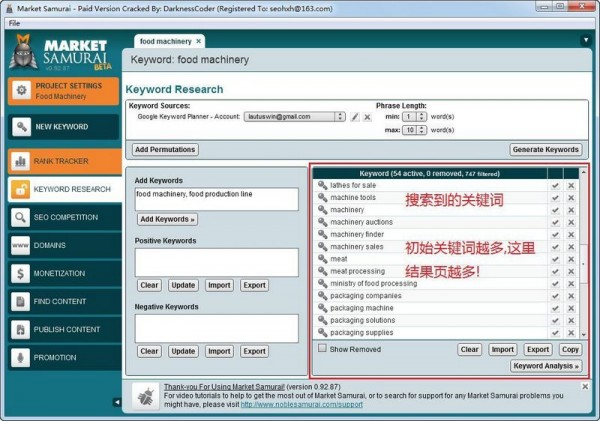Screen dimensions: 600x421
Task: Click the Keyword Analysis button
Action: click(546, 366)
